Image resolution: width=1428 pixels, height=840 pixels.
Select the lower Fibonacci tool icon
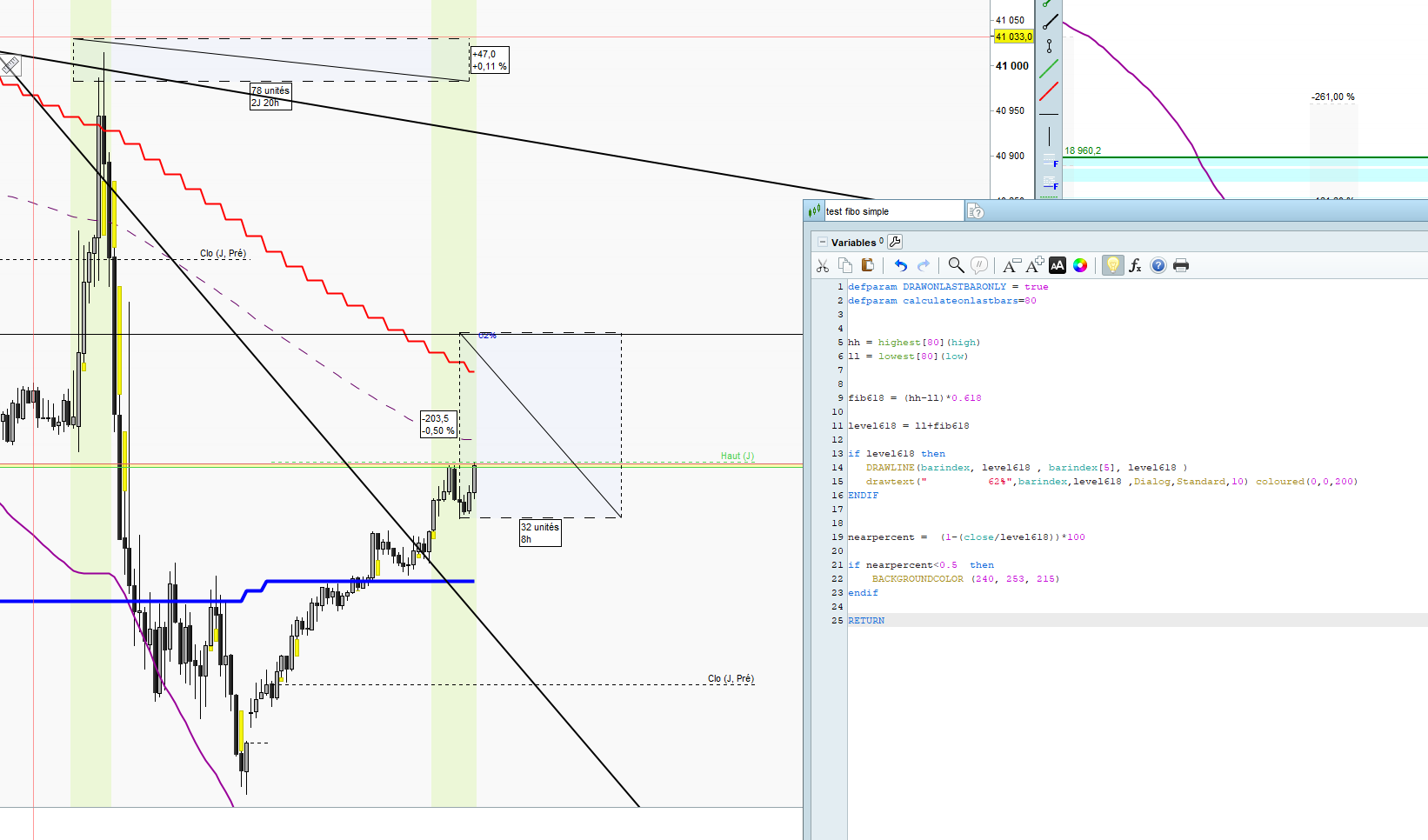[x=1050, y=183]
